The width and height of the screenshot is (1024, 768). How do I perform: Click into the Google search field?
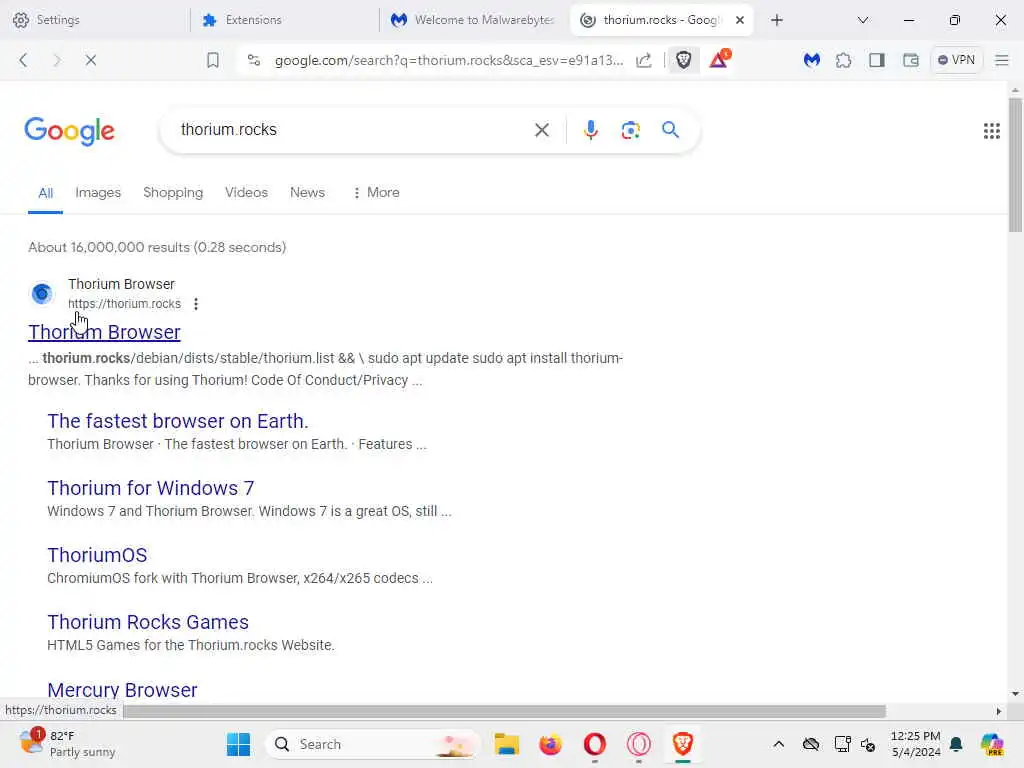(353, 130)
